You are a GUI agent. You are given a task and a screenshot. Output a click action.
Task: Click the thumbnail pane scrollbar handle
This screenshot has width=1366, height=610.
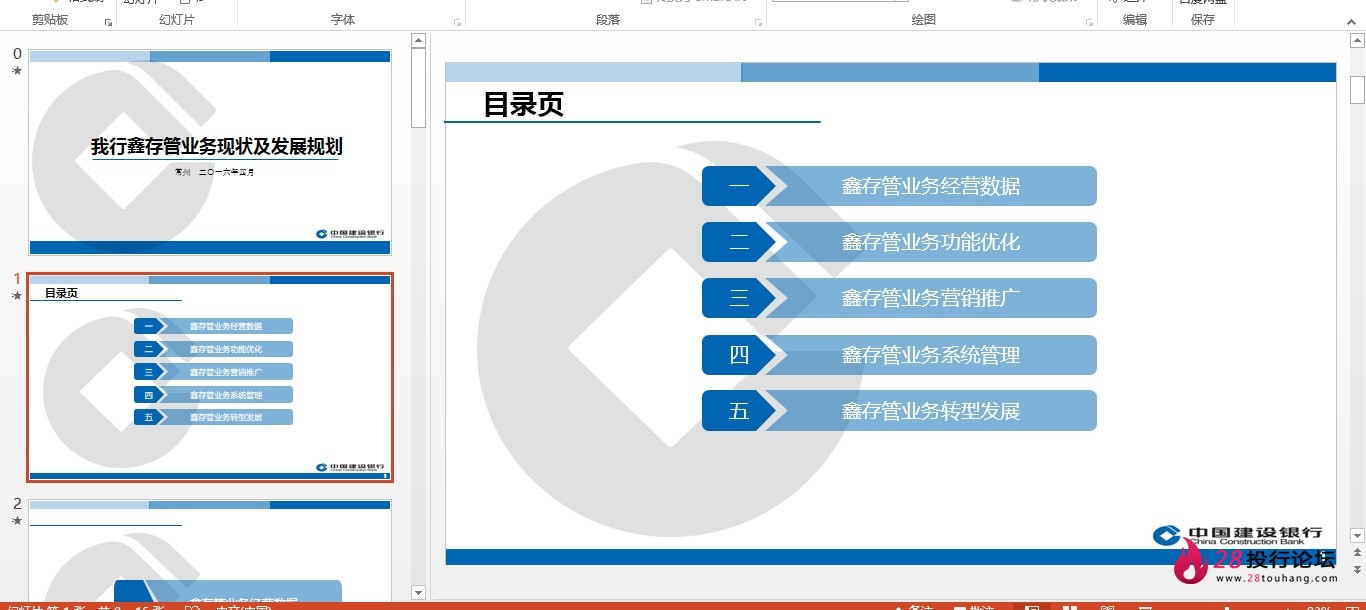pyautogui.click(x=419, y=88)
